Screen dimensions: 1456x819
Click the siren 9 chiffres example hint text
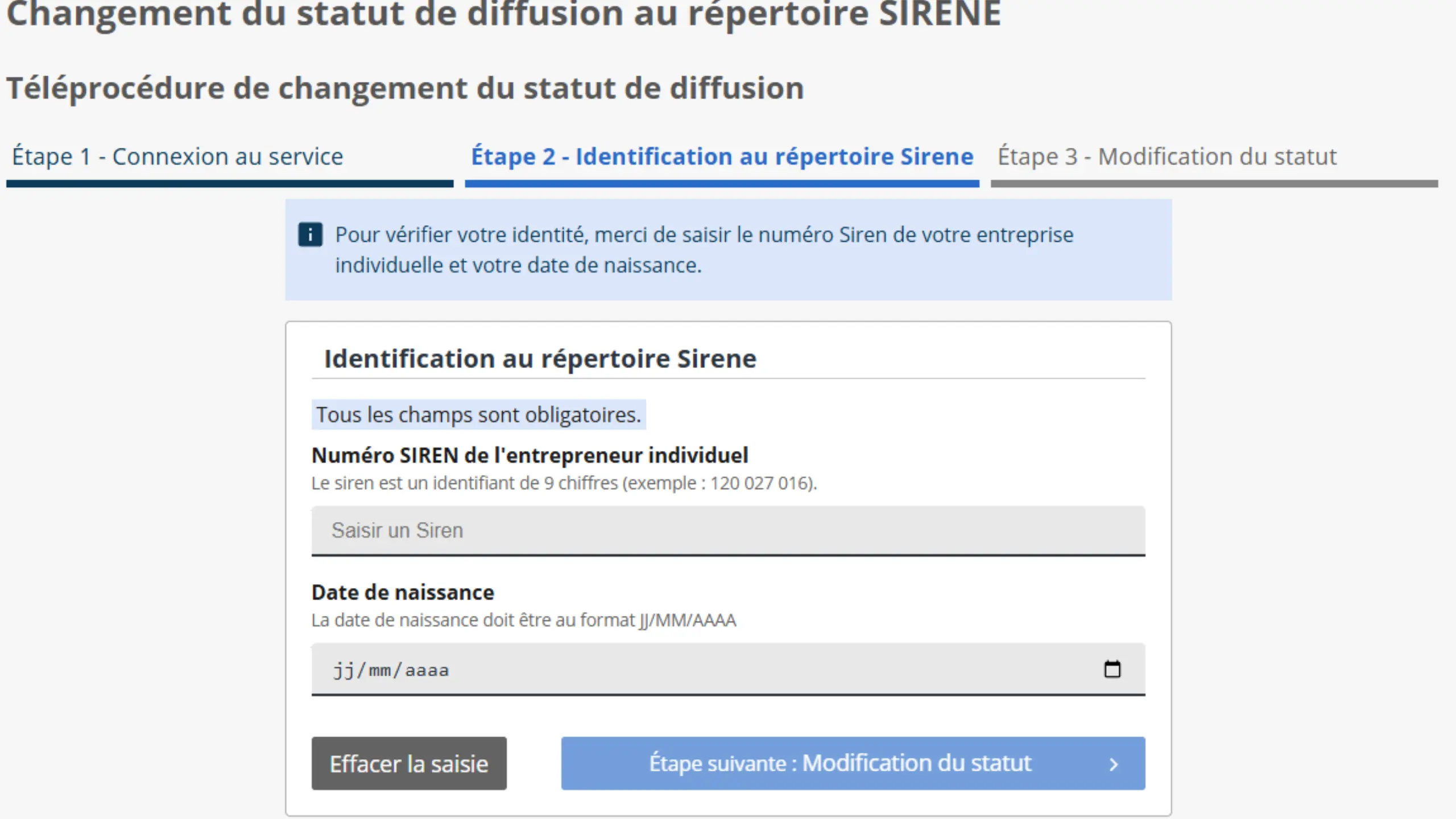coord(564,483)
